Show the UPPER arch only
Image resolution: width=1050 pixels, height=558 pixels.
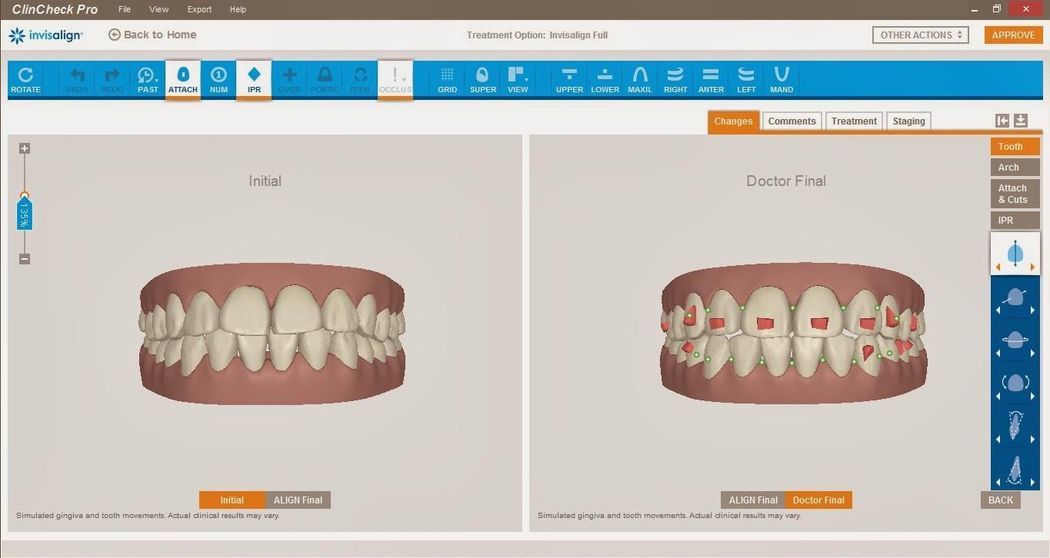tap(569, 80)
